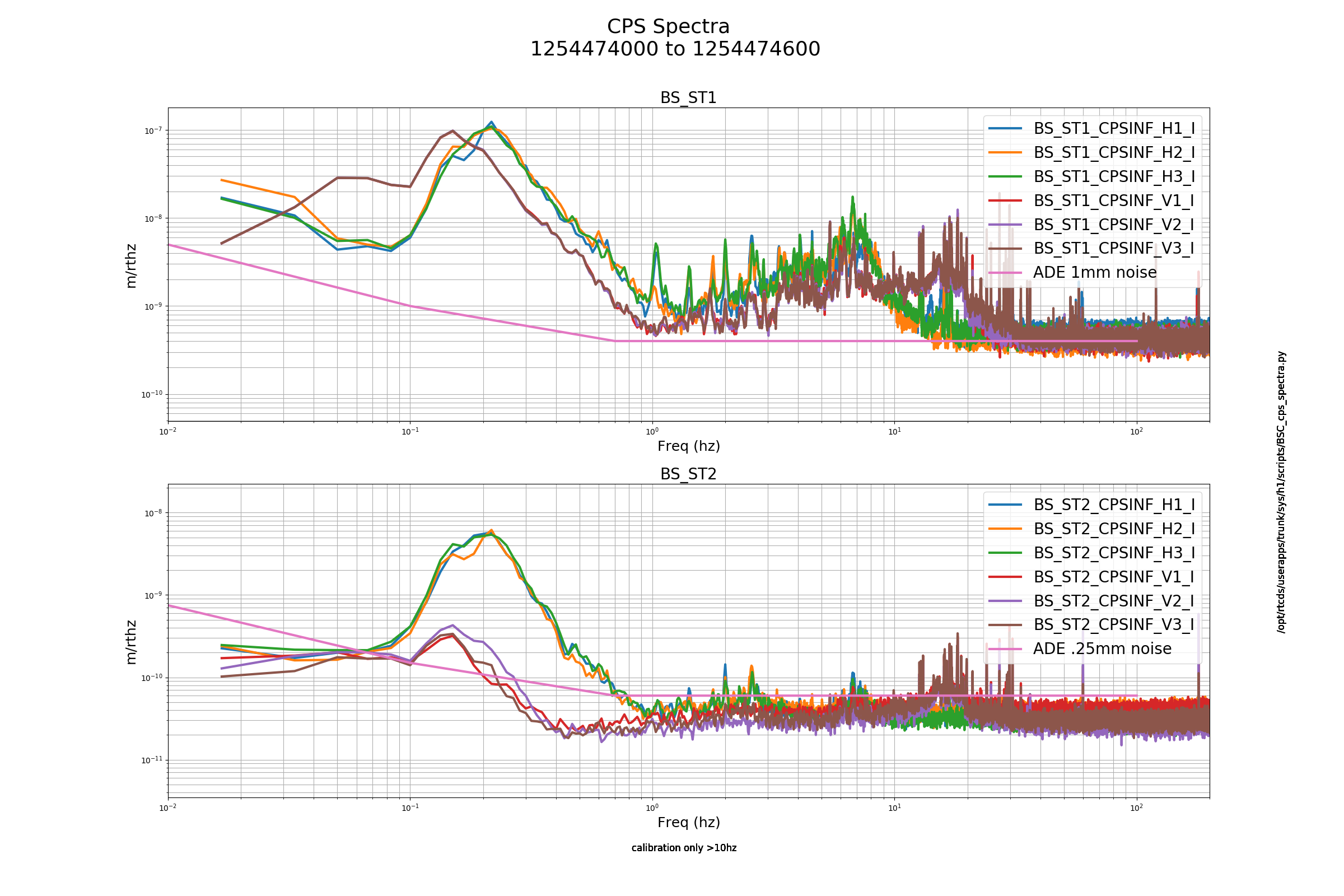Click the pink line sample beside "ADE 1mm noise"

coord(1005,273)
